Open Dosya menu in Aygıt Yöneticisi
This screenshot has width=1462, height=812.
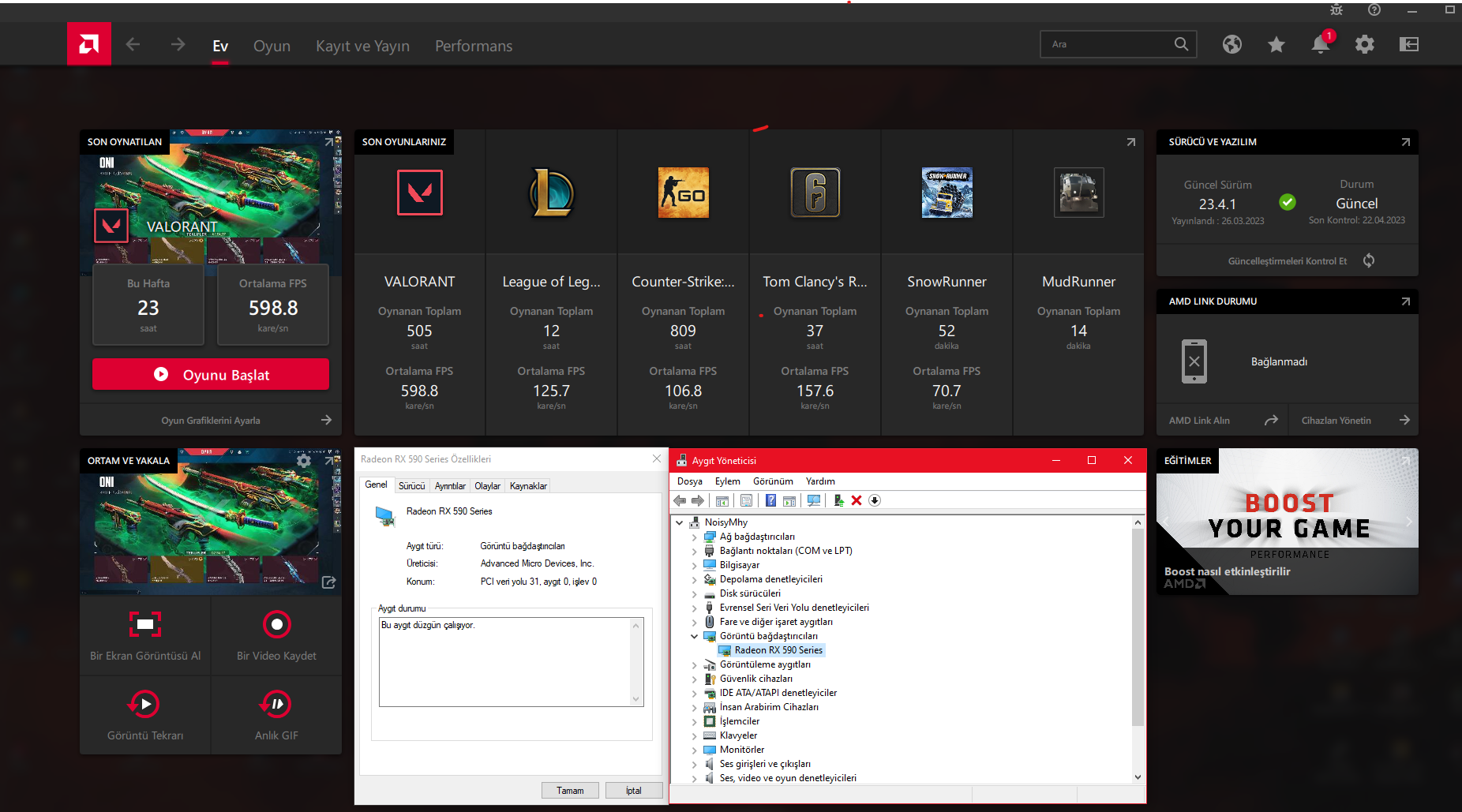coord(689,481)
